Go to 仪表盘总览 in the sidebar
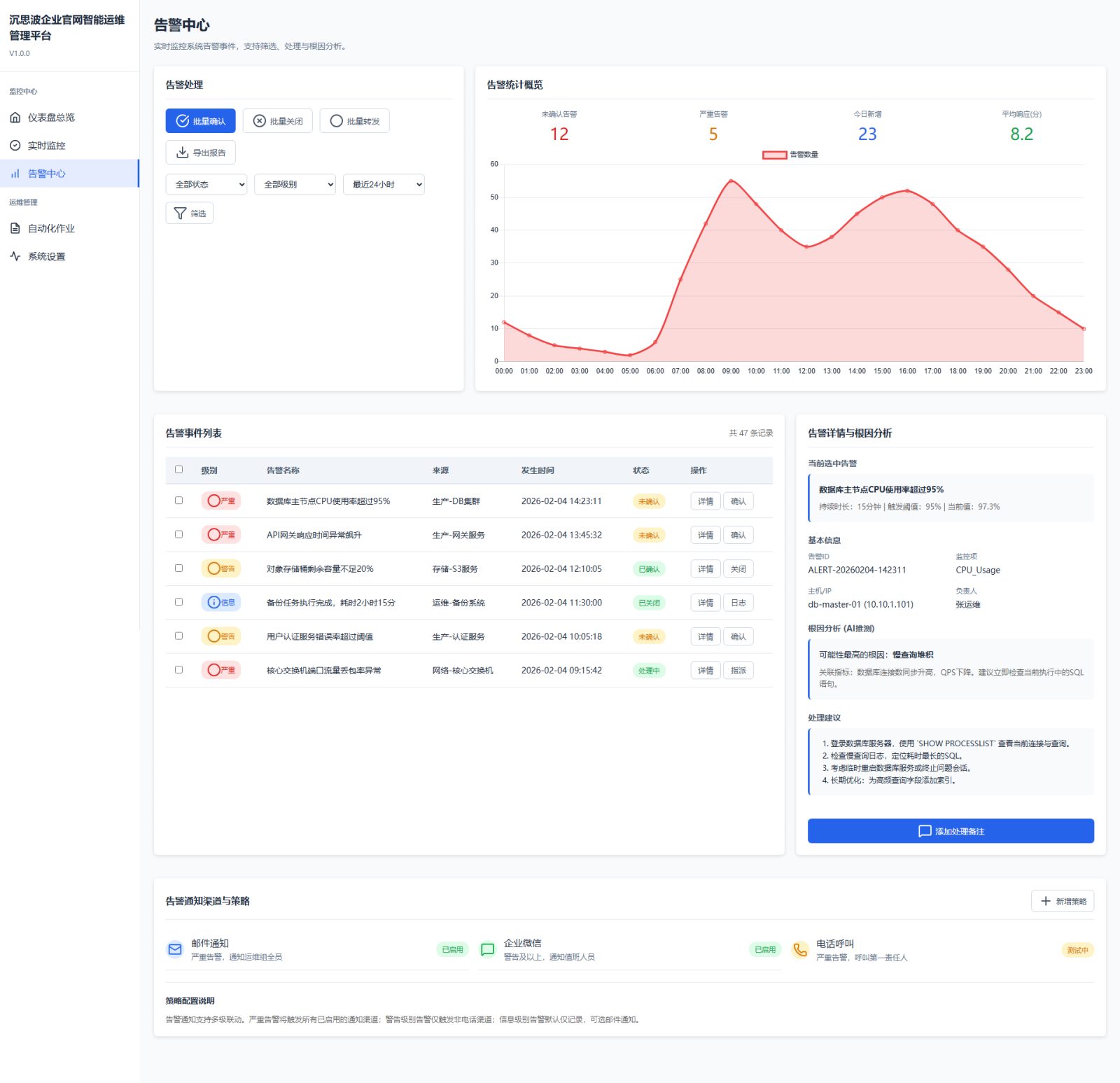 coord(51,118)
